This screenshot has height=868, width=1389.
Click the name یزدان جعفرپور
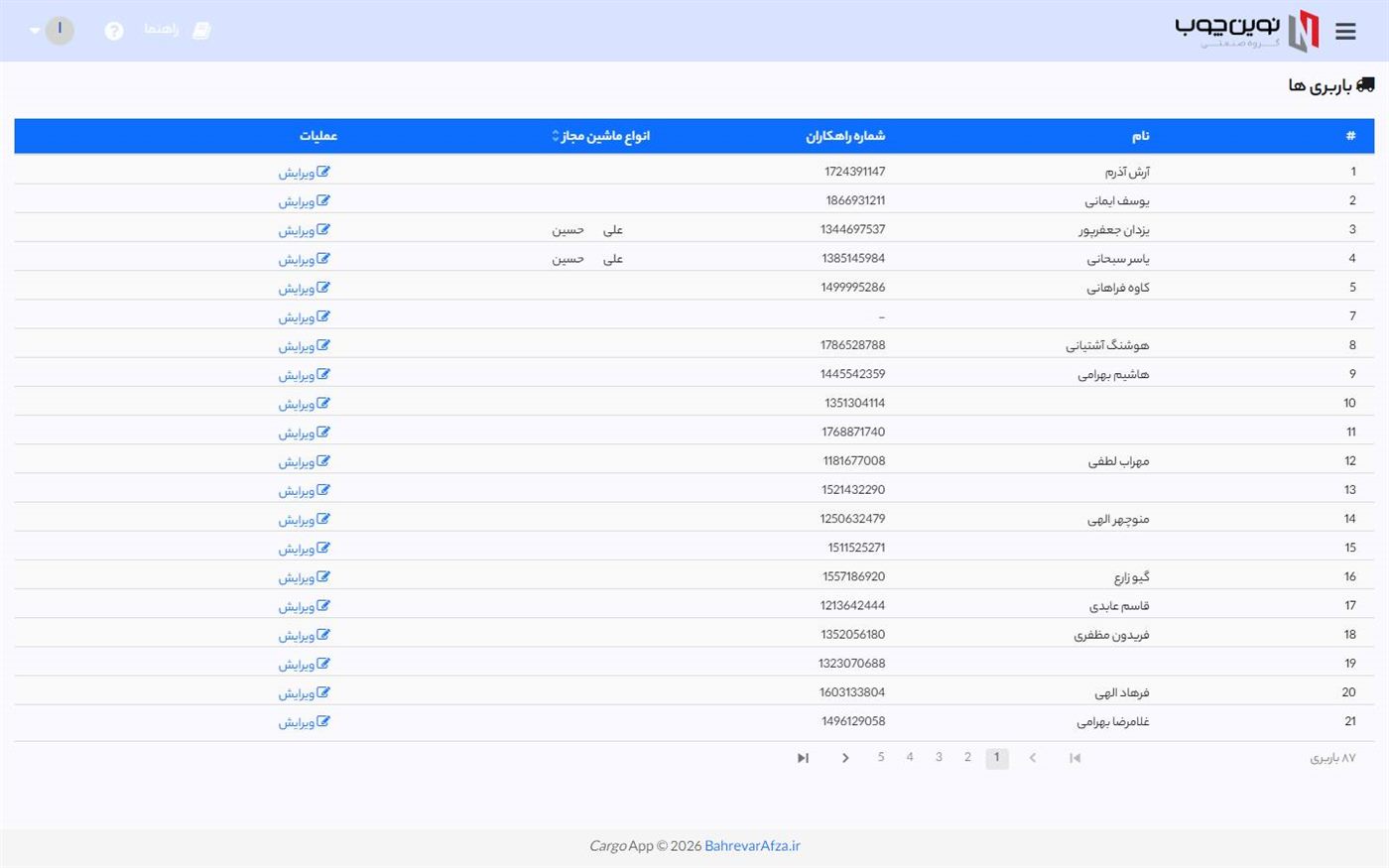coord(1114,230)
